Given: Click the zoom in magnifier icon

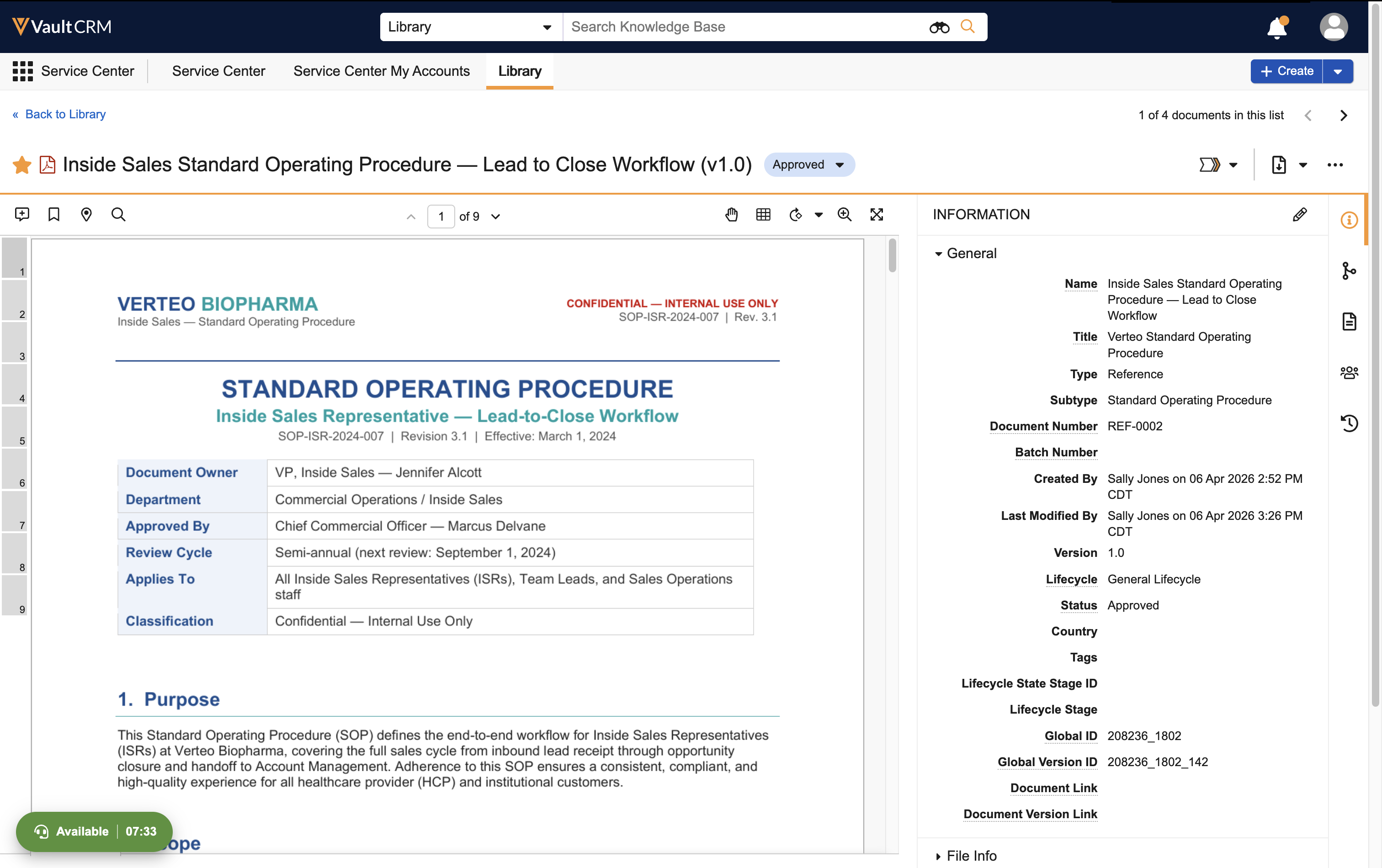Looking at the screenshot, I should coord(844,215).
